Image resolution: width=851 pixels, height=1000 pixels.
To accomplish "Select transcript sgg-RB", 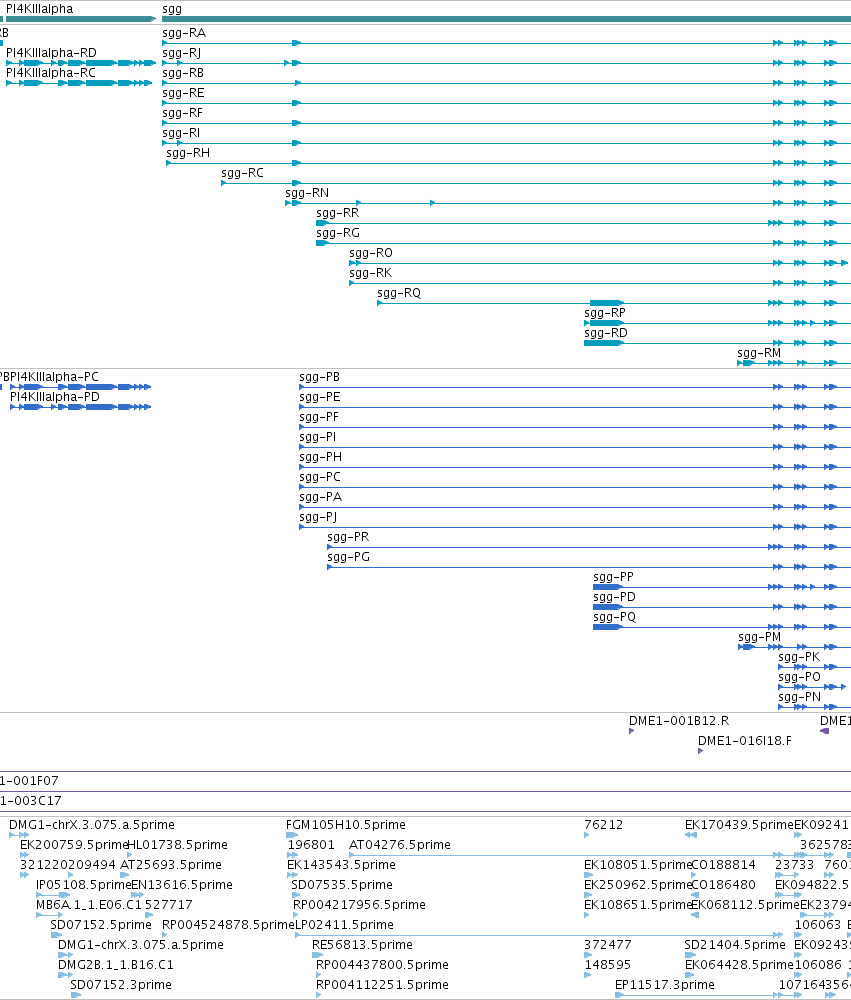I will pos(183,73).
